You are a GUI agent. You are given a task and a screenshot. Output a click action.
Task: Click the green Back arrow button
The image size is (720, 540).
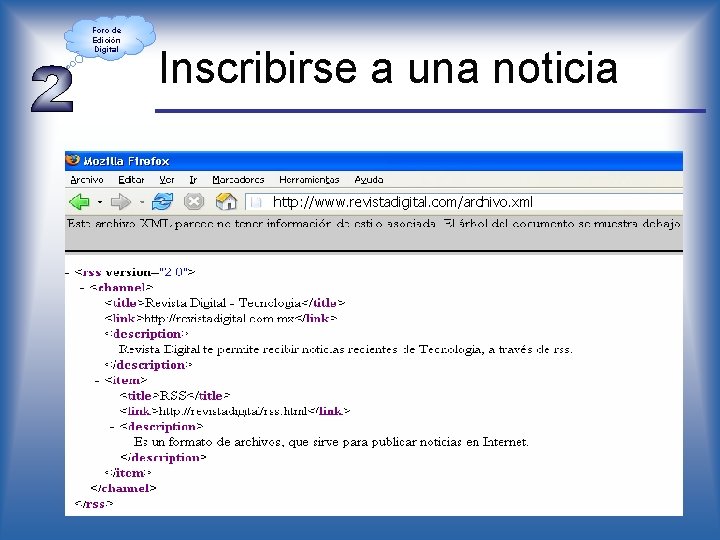(79, 202)
